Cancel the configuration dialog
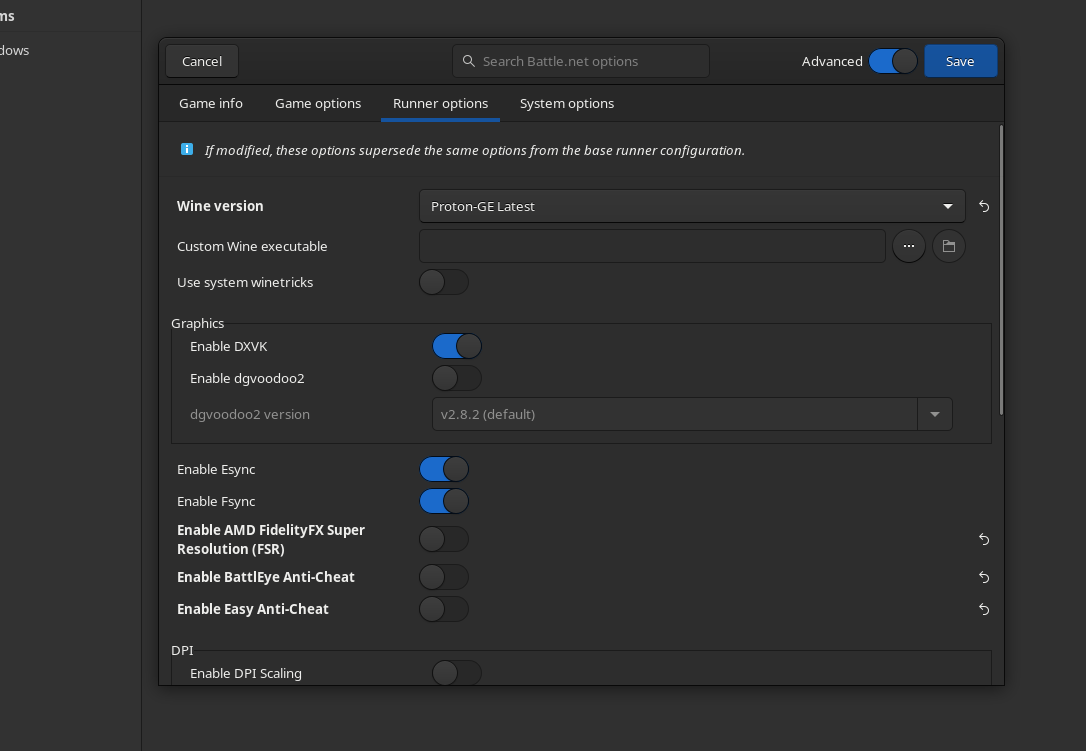1086x751 pixels. tap(202, 61)
